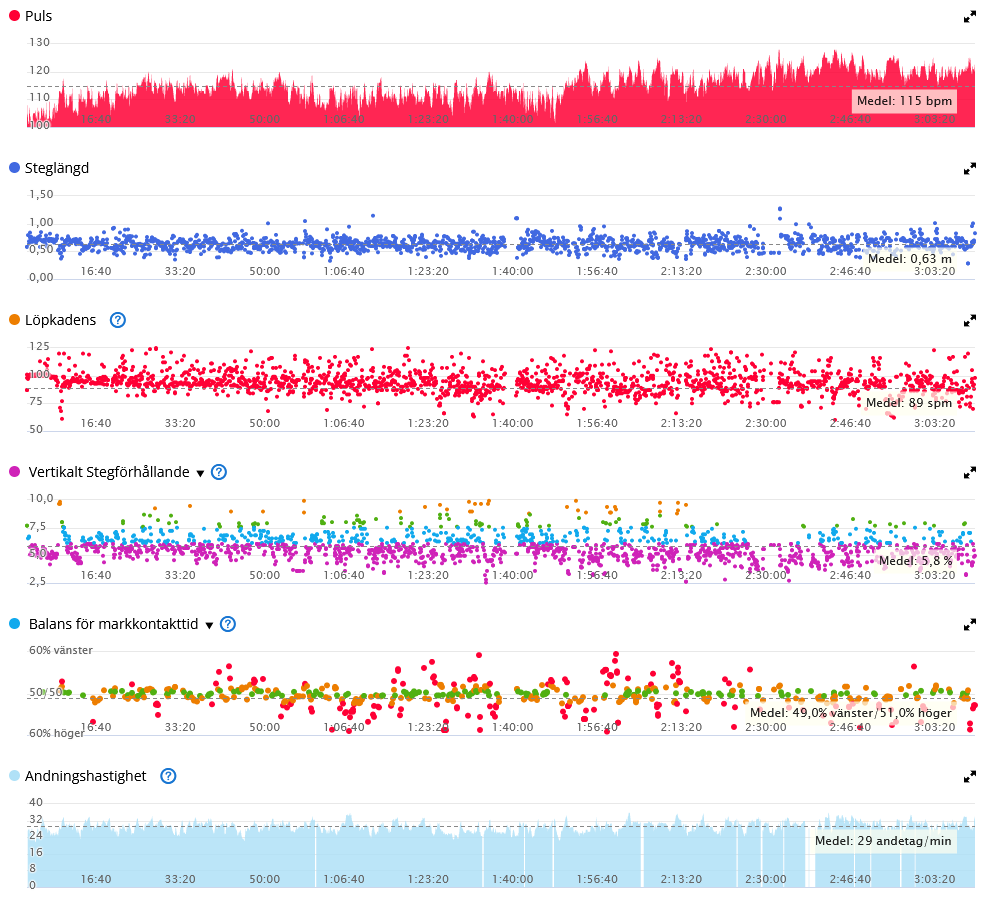The height and width of the screenshot is (897, 989).
Task: Click the 0,00 axis value on Steglängd chart
Action: point(42,278)
